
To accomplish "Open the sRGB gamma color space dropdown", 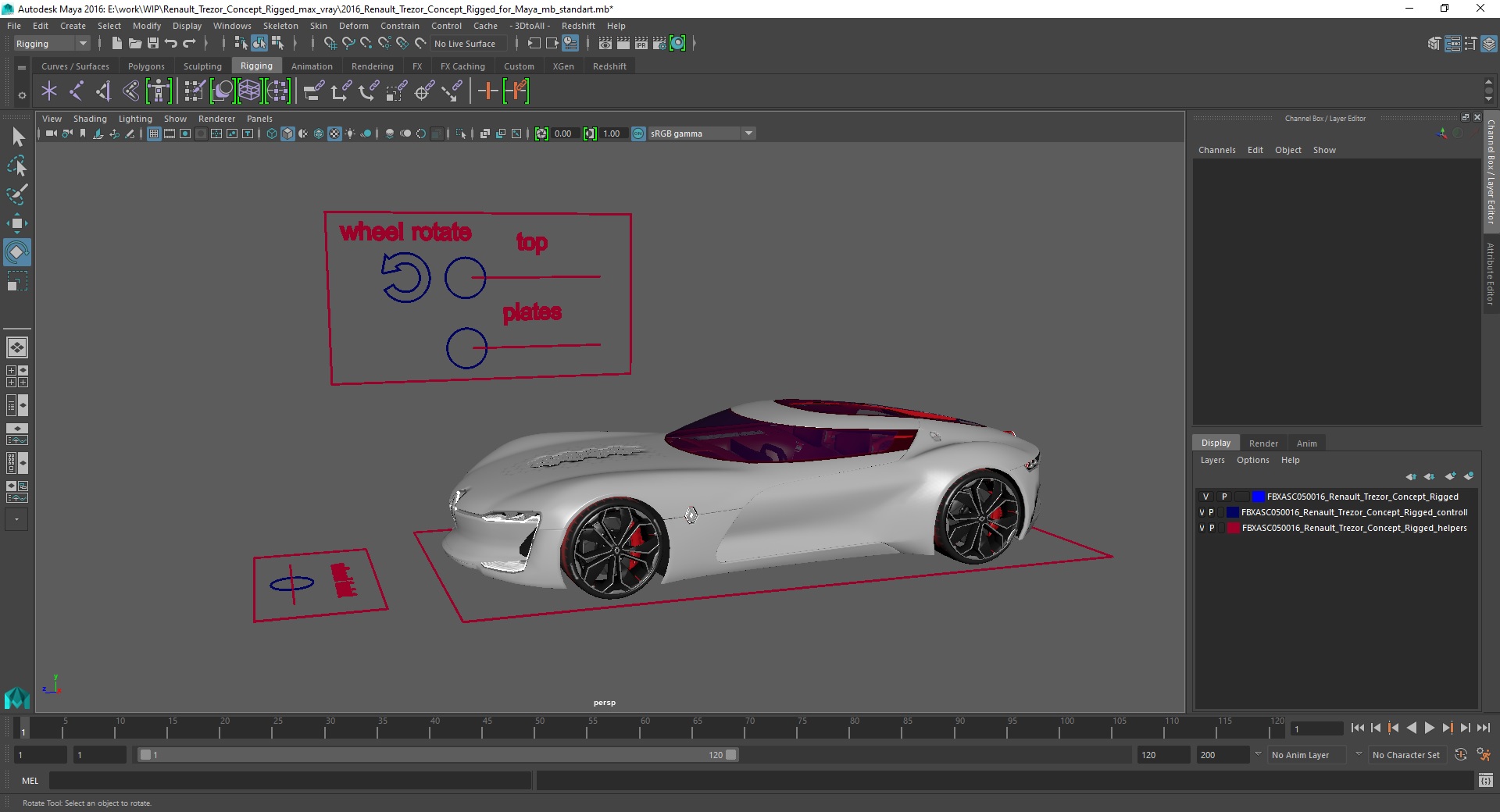I will tap(702, 134).
